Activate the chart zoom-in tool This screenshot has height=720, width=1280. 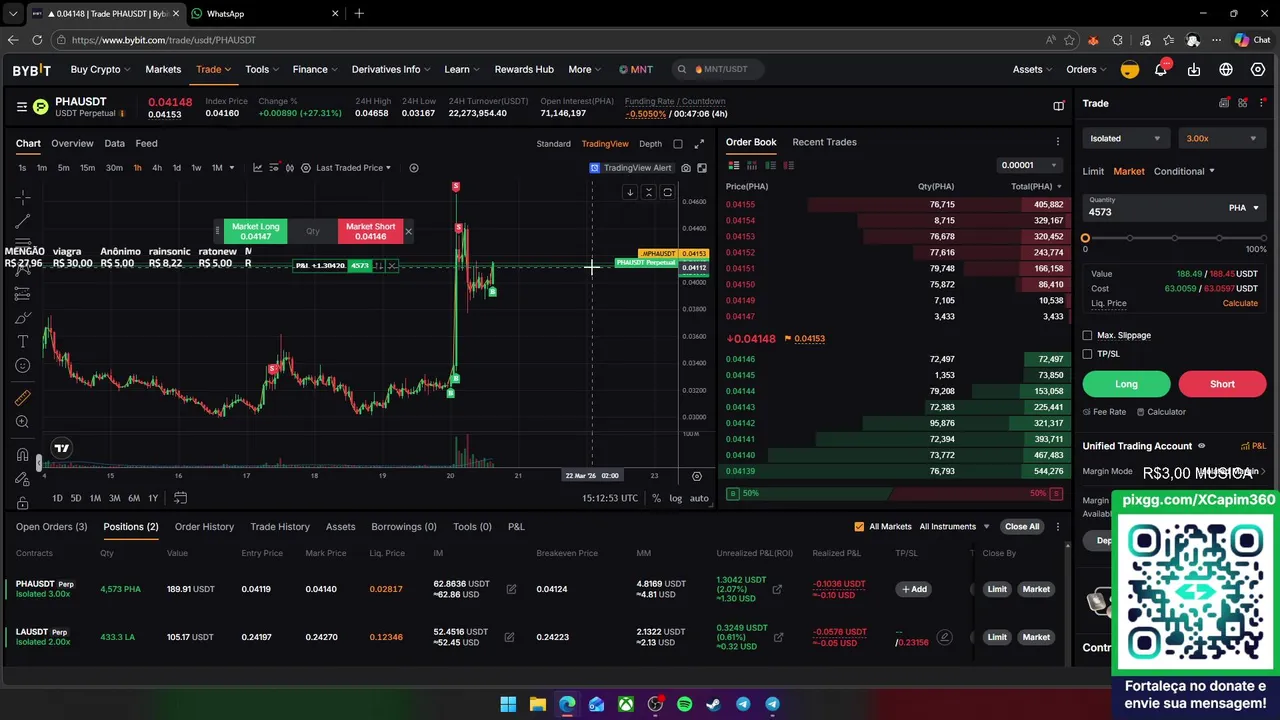(x=22, y=422)
